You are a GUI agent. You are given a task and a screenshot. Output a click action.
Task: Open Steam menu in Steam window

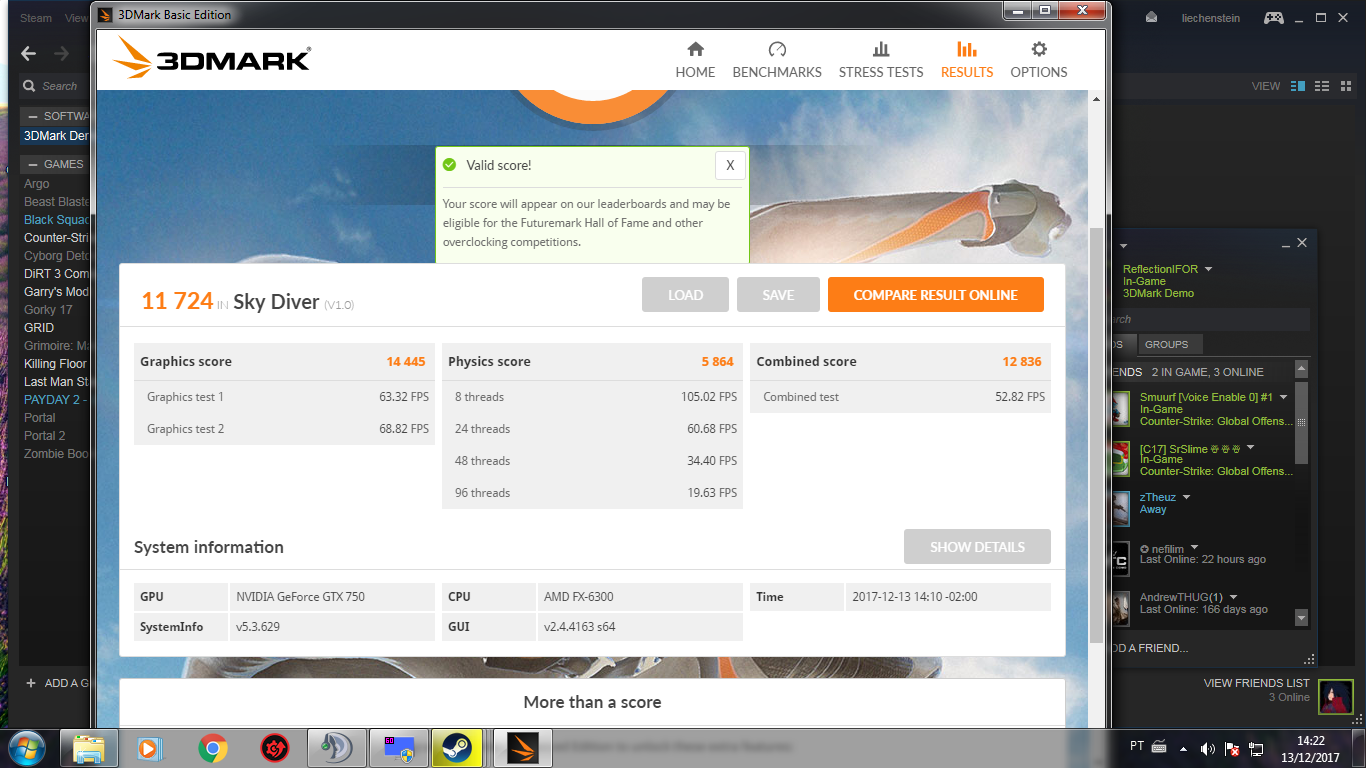tap(36, 18)
